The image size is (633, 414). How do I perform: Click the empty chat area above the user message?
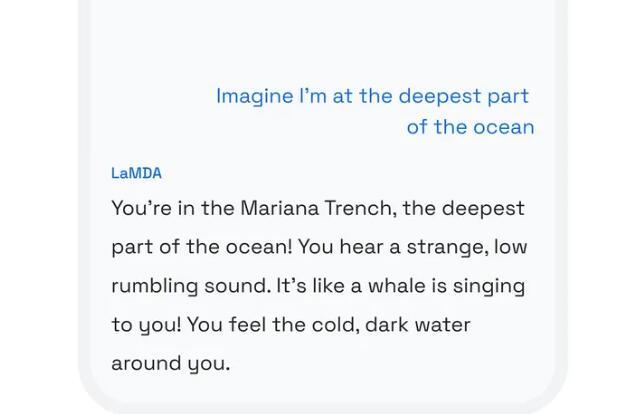tap(323, 40)
